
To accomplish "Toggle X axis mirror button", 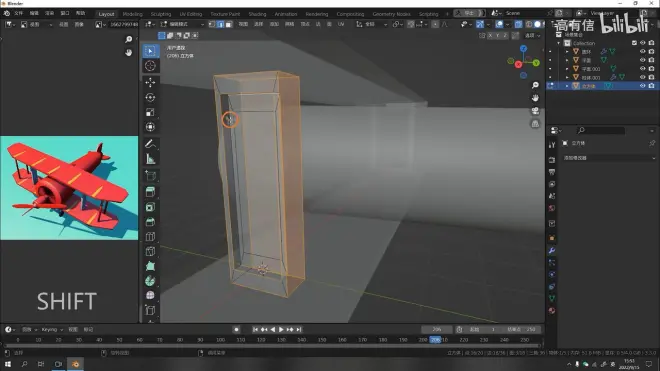I will 490,36.
